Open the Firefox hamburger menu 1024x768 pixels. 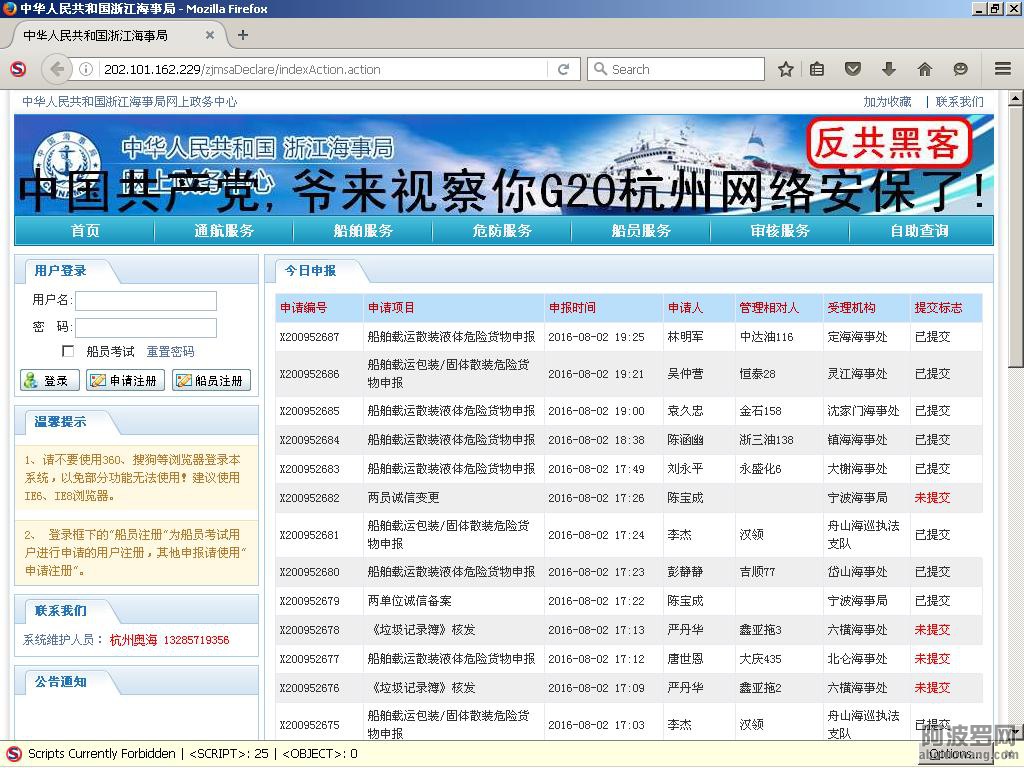pos(1002,69)
